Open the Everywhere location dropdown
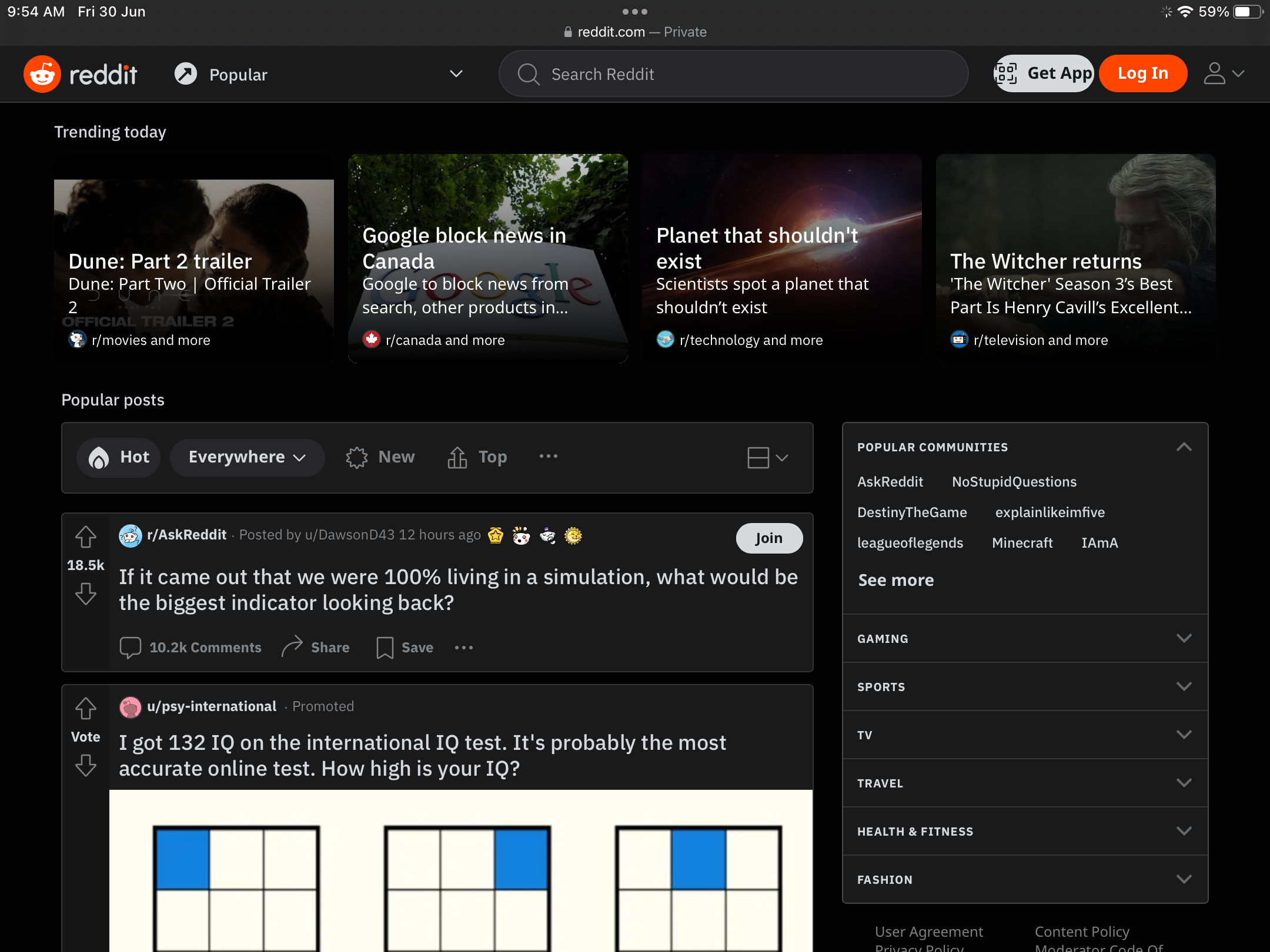This screenshot has height=952, width=1270. tap(247, 457)
